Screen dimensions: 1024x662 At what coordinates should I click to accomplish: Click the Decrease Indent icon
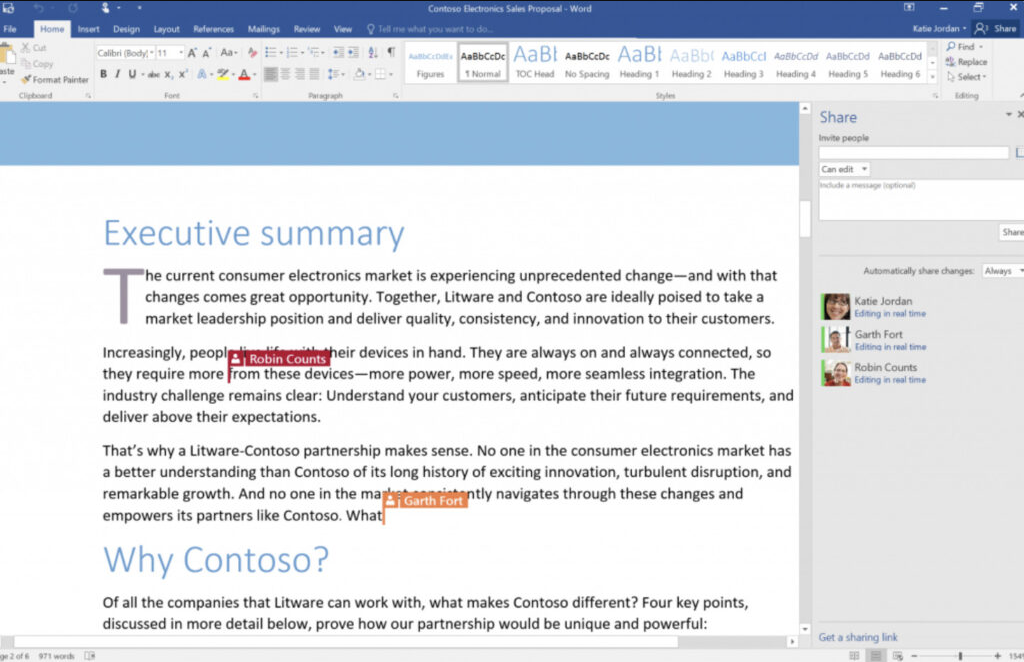338,53
